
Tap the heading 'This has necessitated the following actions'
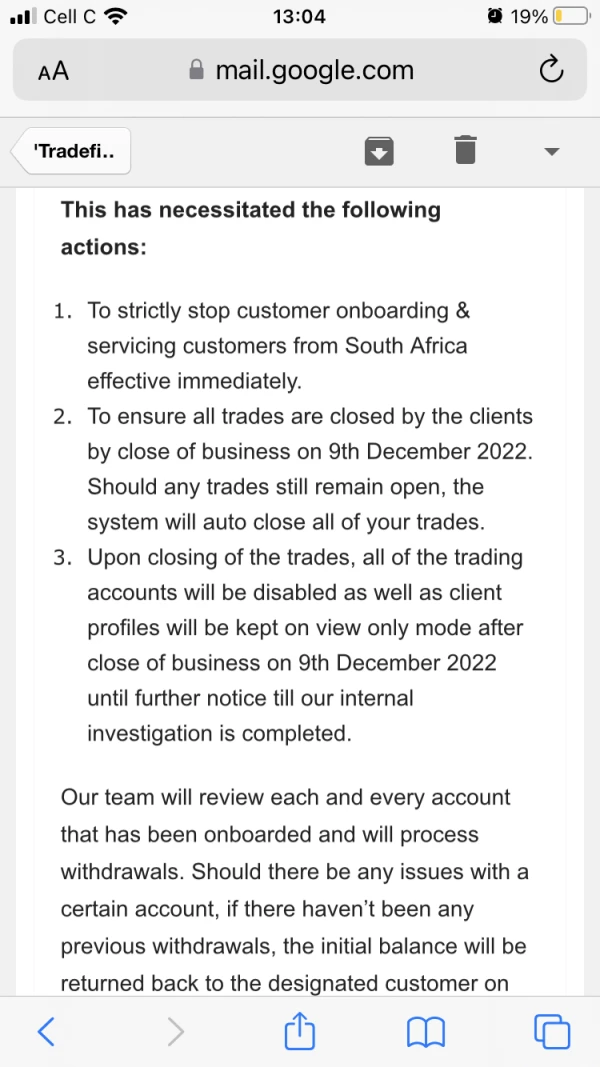pos(250,227)
